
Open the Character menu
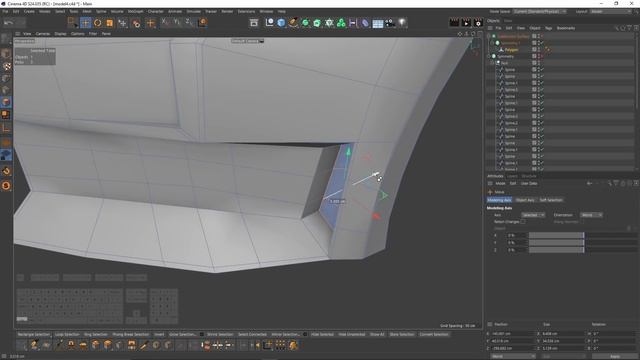pos(156,11)
